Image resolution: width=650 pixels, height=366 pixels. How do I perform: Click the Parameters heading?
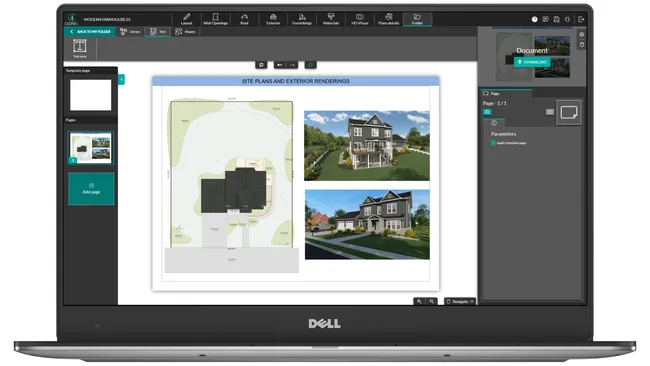(x=503, y=134)
